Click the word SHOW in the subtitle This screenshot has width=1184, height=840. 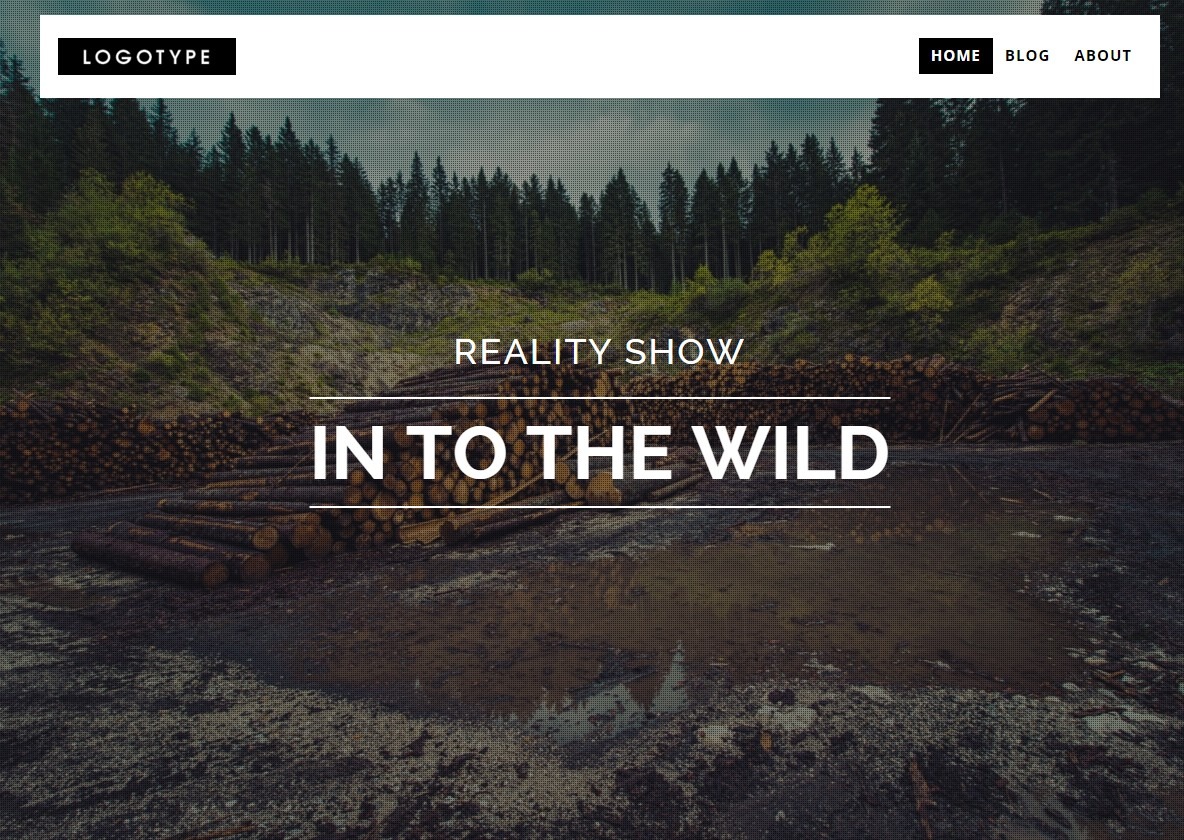tap(684, 352)
